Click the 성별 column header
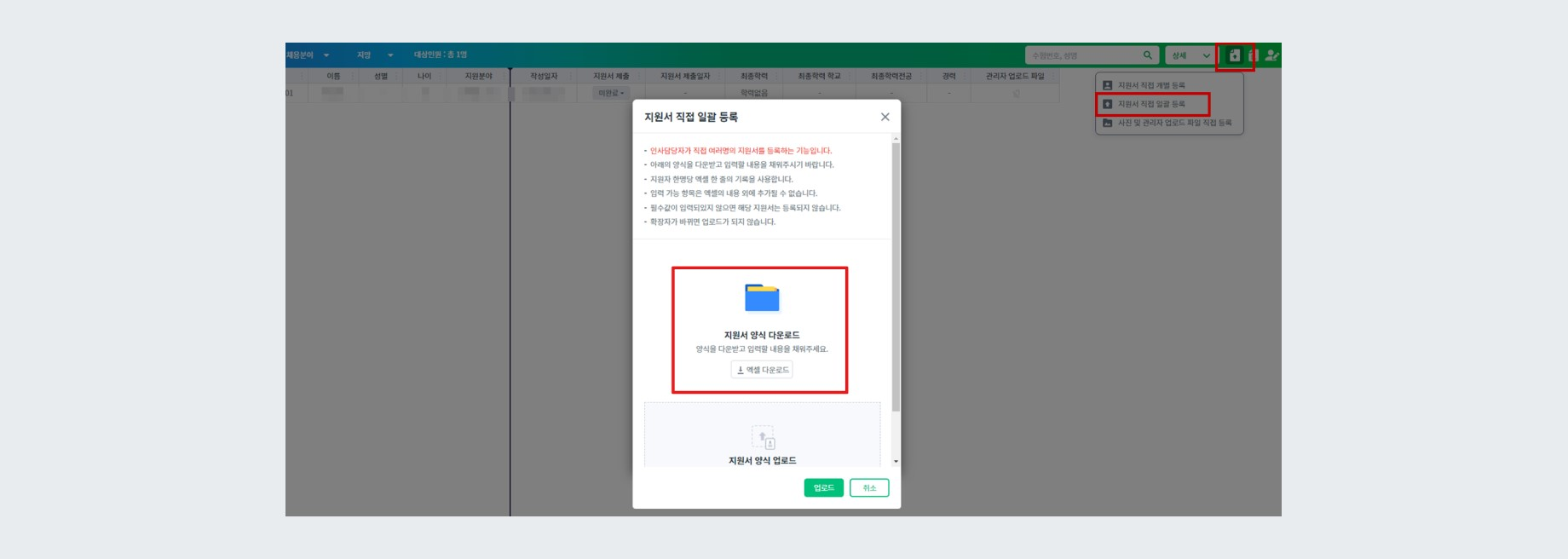The image size is (1568, 559). point(381,76)
